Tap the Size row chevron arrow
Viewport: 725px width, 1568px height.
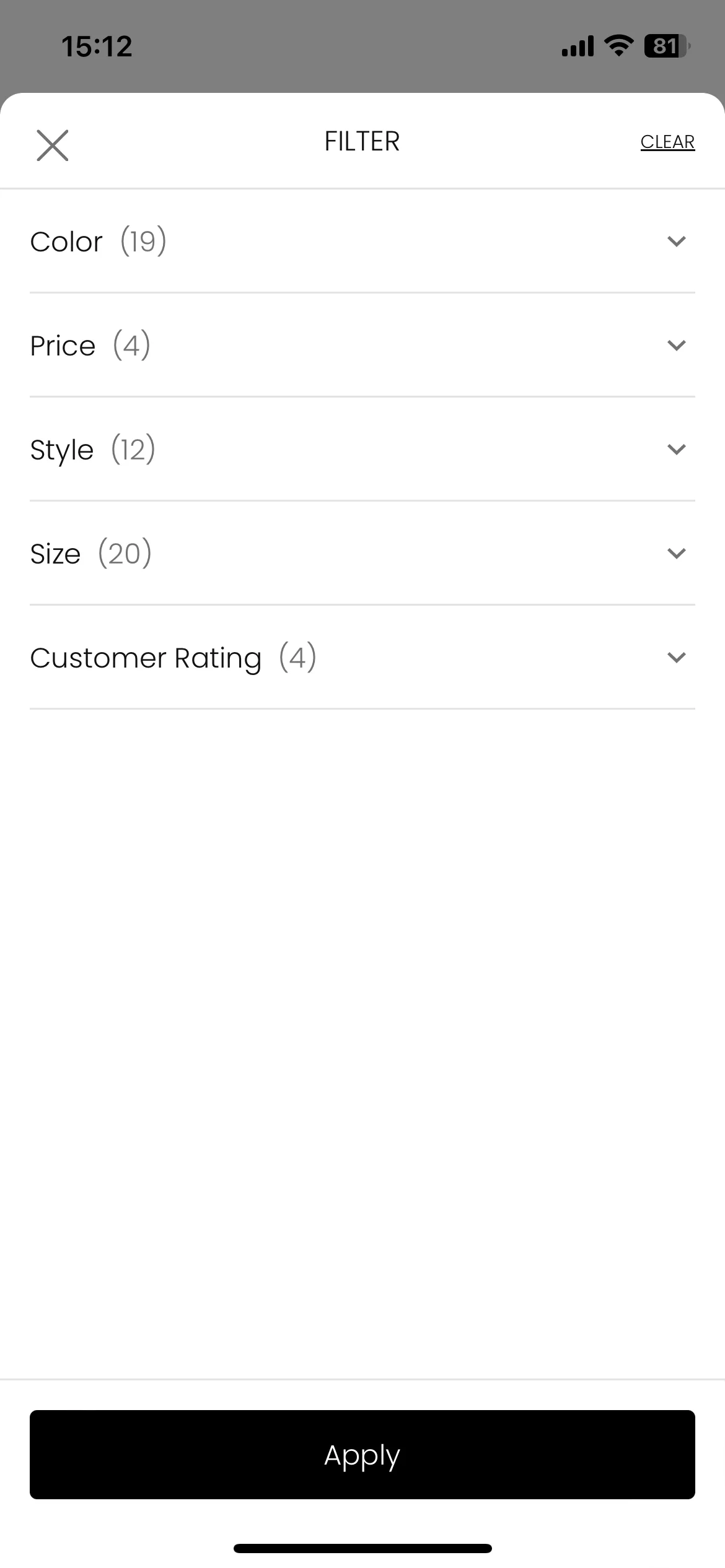click(x=677, y=553)
